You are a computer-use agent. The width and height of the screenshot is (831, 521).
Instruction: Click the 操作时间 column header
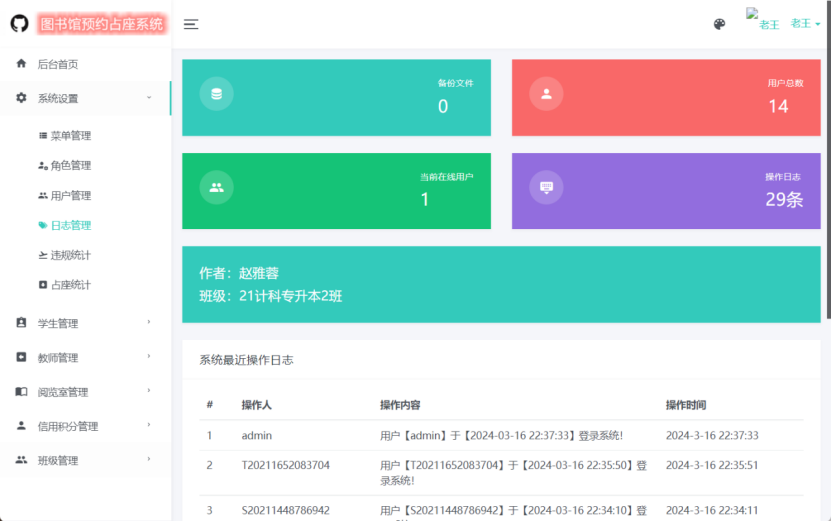pos(686,405)
